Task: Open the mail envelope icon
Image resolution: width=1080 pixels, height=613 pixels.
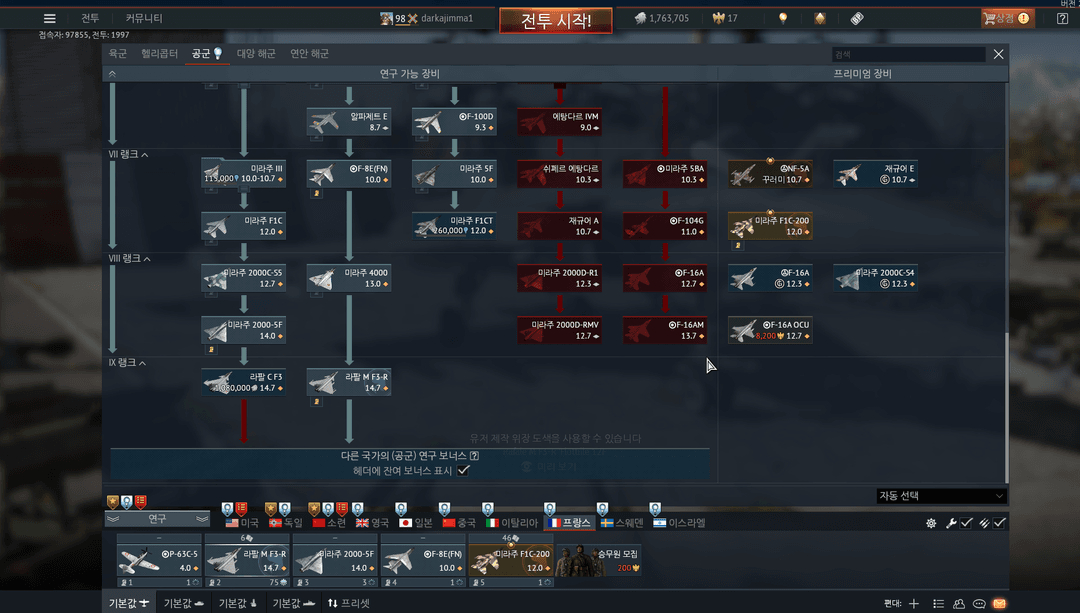Action: click(1000, 603)
